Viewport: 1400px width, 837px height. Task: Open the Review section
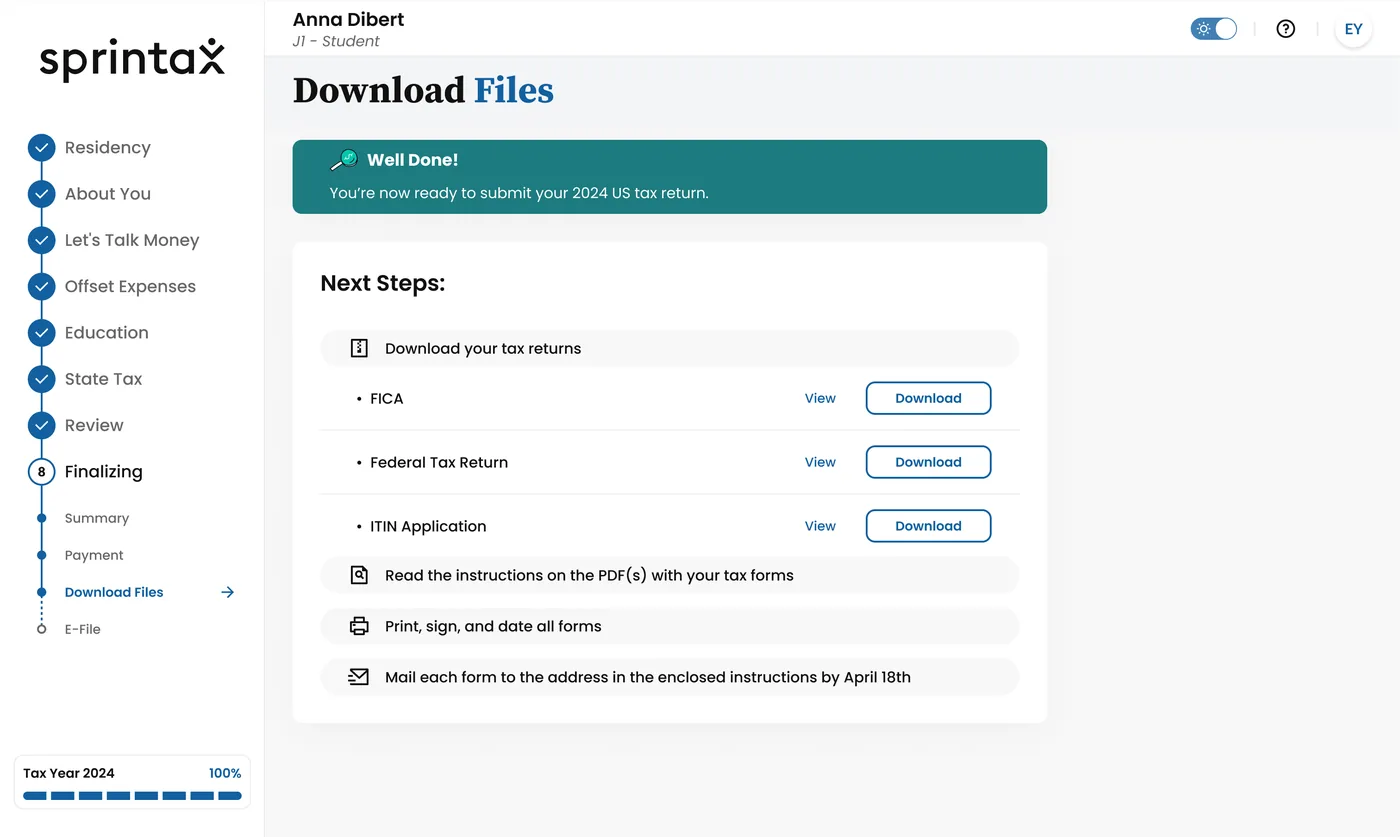click(x=94, y=425)
